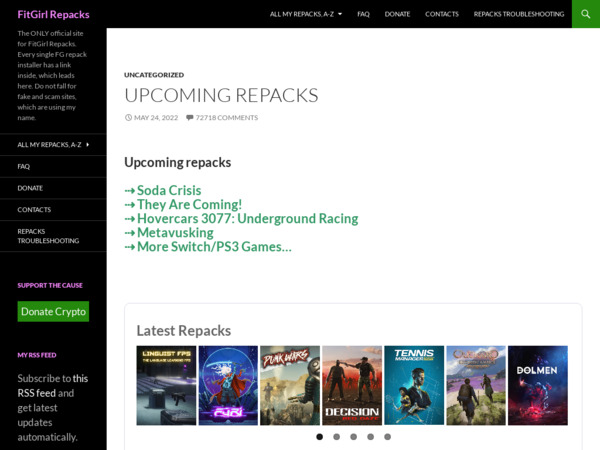Open the Furi repack thumbnail
Image resolution: width=600 pixels, height=450 pixels.
tap(228, 385)
